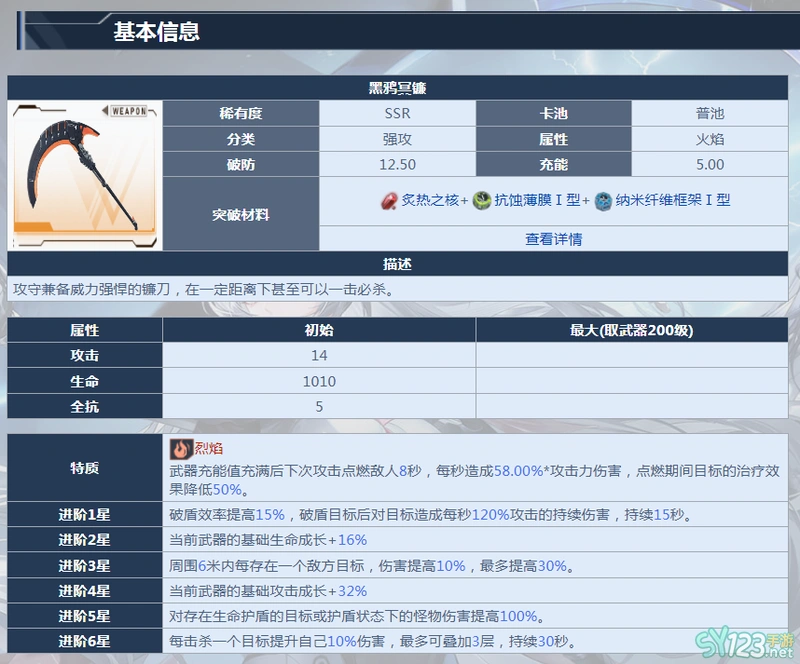Click the 基本信息 section heading

156,32
